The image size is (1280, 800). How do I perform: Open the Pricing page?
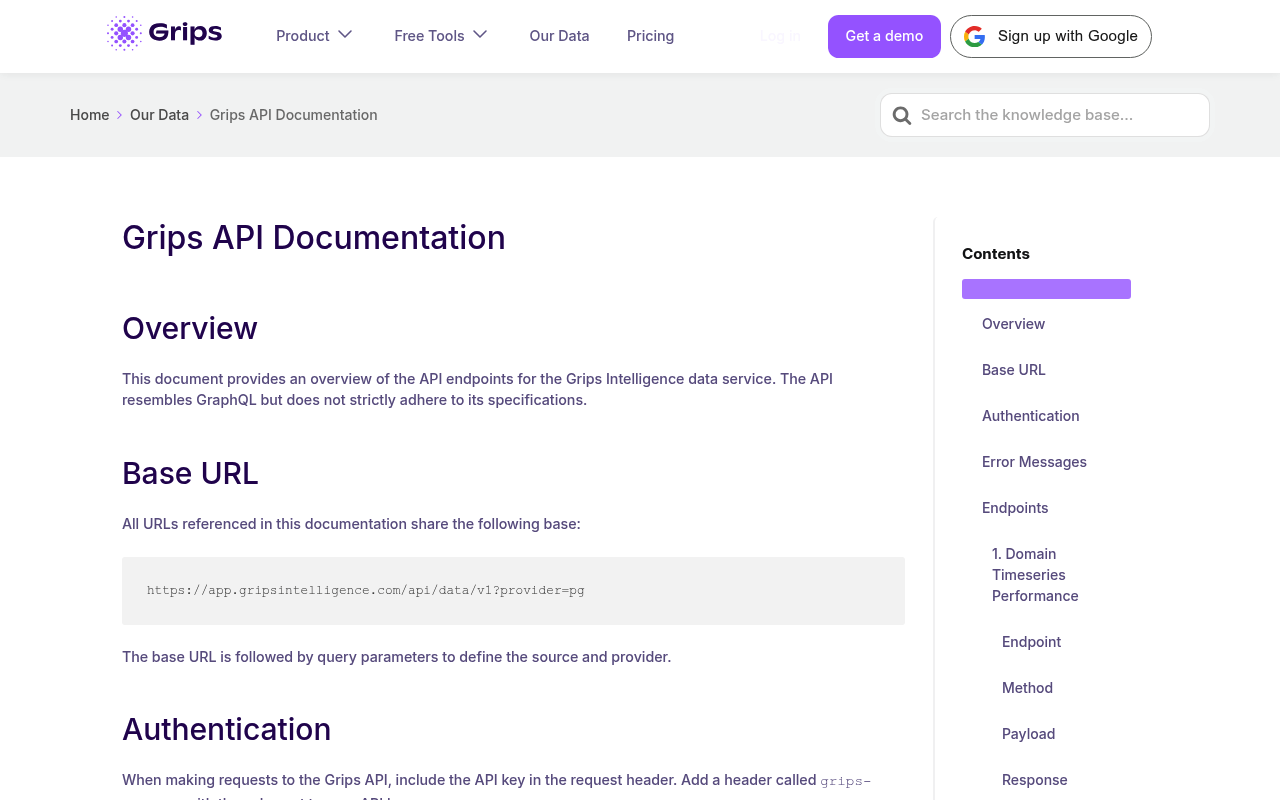650,36
